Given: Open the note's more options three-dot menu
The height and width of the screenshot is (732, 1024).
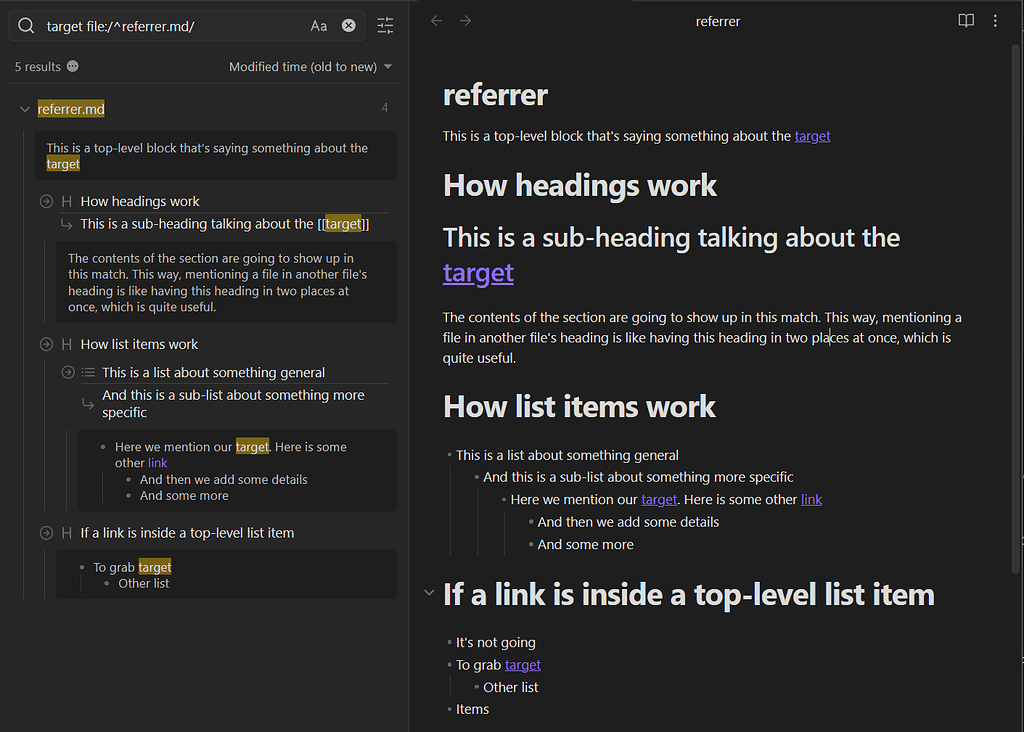Looking at the screenshot, I should coord(996,20).
